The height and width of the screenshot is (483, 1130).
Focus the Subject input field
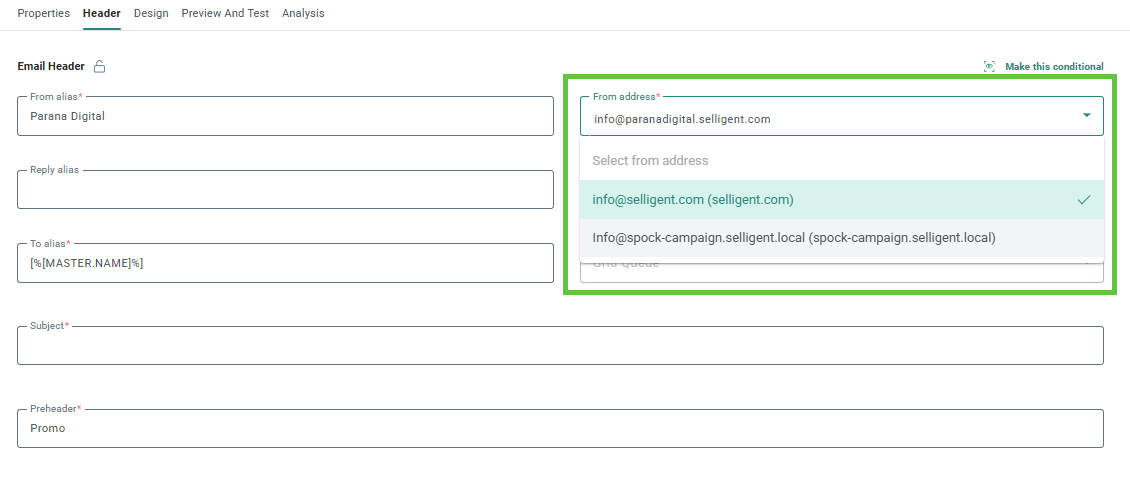click(560, 346)
